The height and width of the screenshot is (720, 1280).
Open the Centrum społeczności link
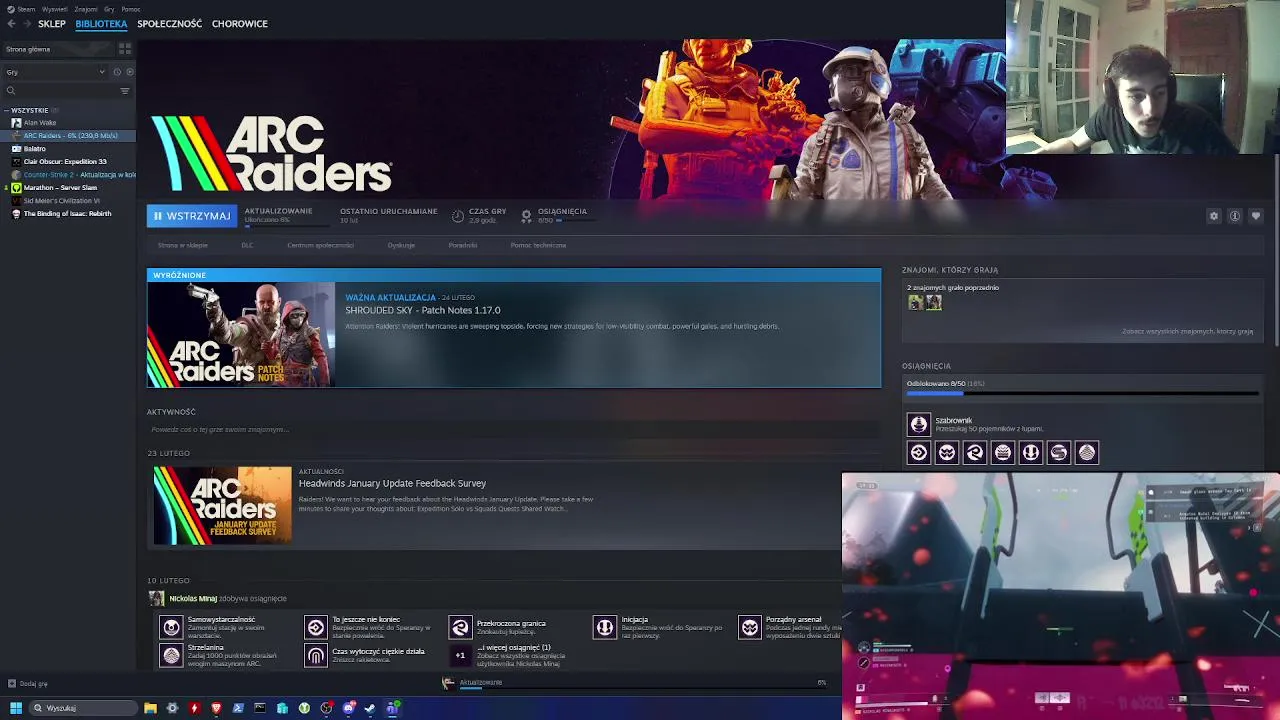point(320,245)
